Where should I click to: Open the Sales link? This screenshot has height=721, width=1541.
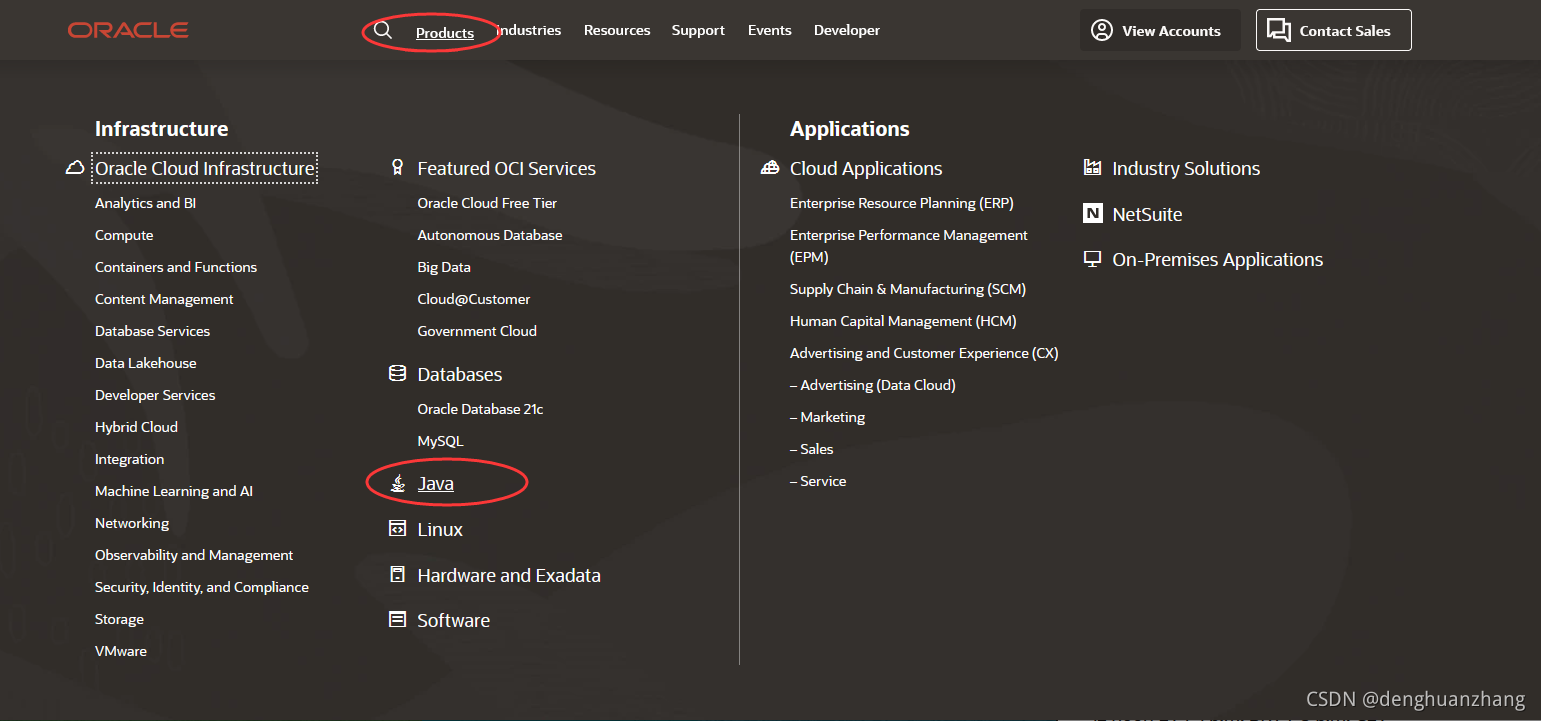point(811,449)
